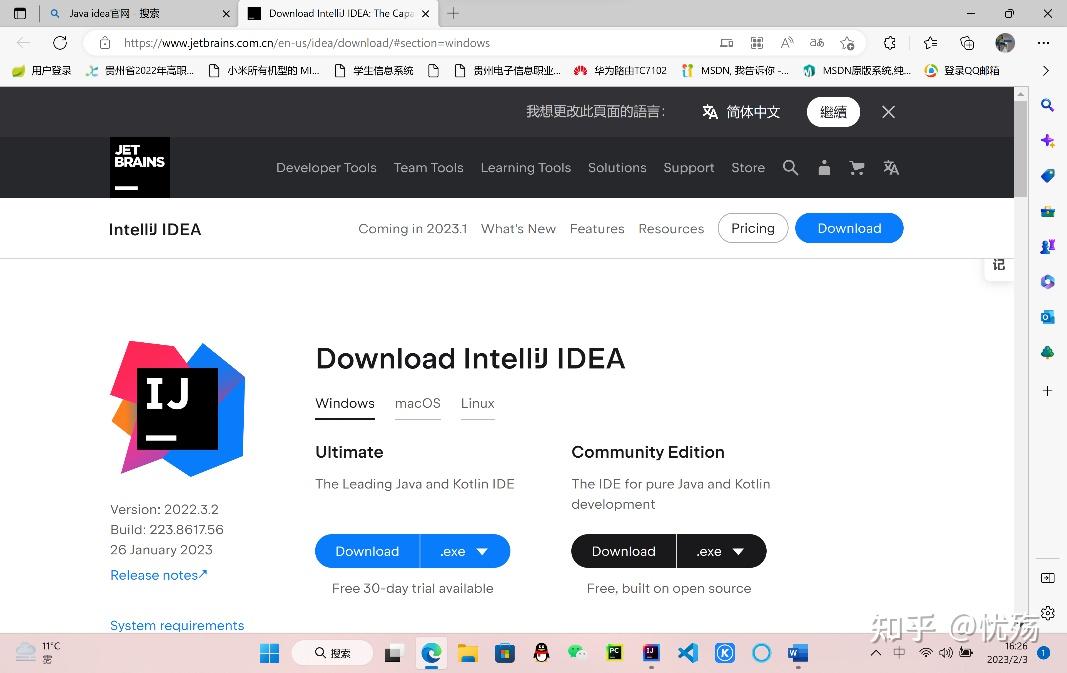Open the browser extensions puzzle icon
Image resolution: width=1067 pixels, height=673 pixels.
[889, 43]
